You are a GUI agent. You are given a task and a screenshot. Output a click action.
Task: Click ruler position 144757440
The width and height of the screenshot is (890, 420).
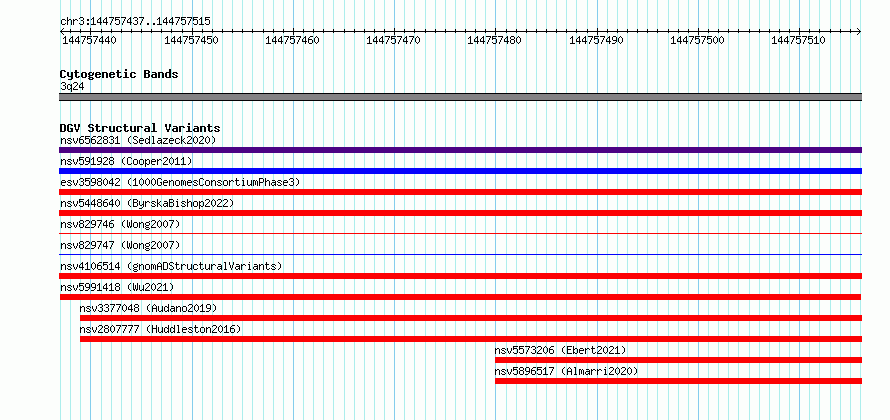point(89,40)
